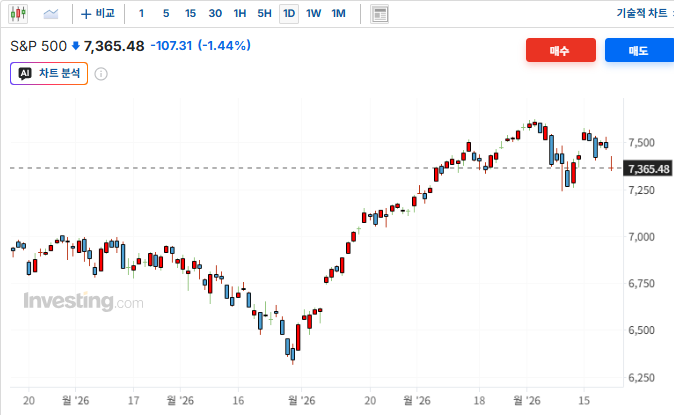Click the 17 date axis label
Image resolution: width=674 pixels, height=415 pixels.
coord(133,401)
